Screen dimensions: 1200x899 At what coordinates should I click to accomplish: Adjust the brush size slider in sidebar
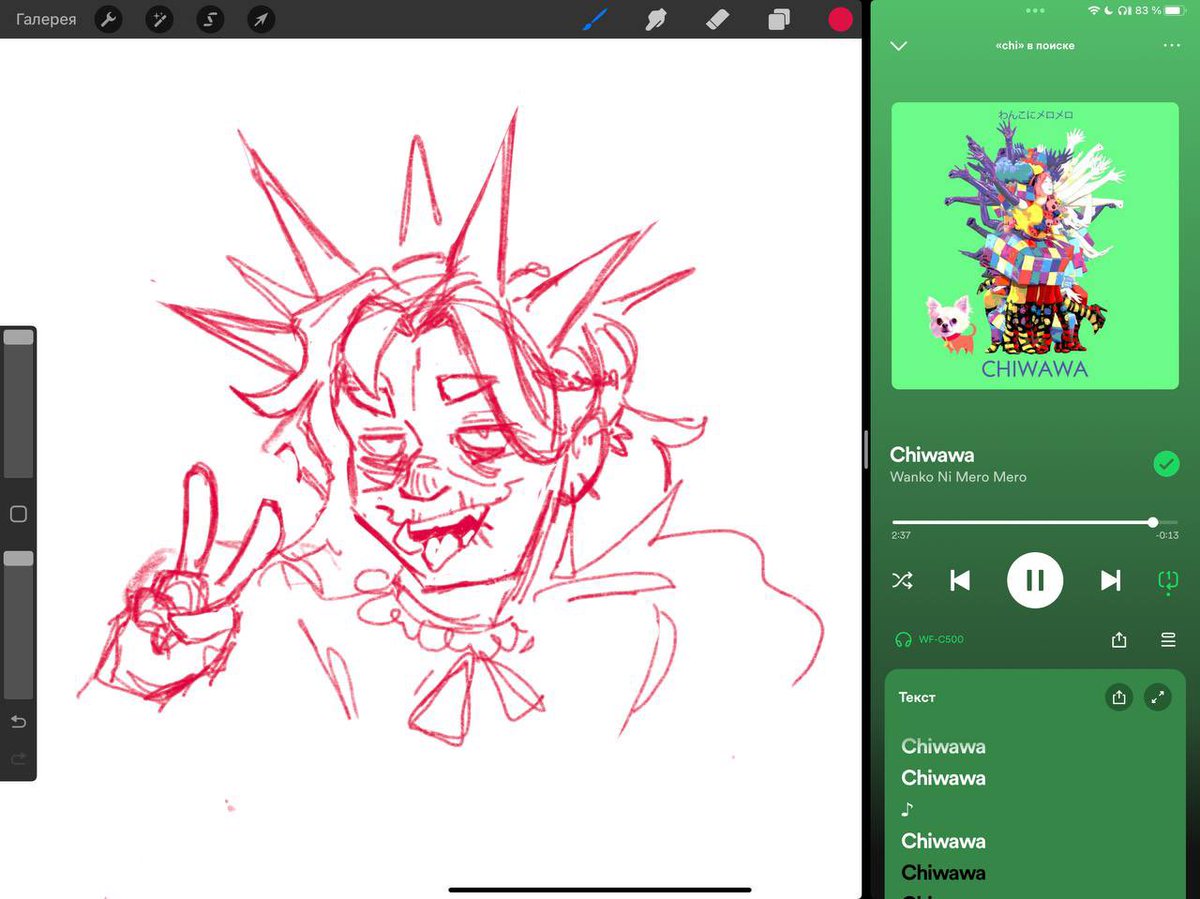point(19,404)
